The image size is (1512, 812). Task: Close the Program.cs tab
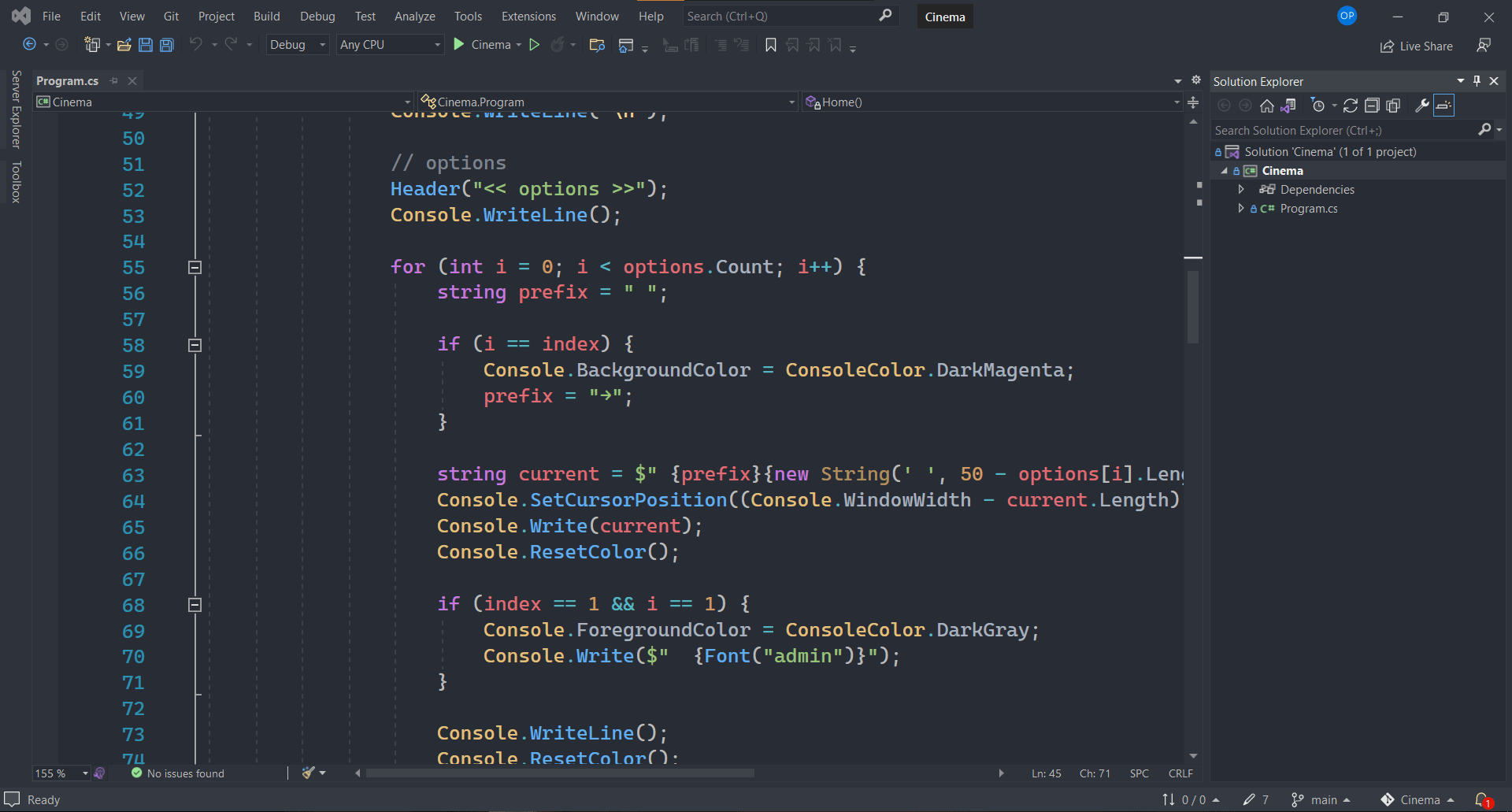(132, 81)
